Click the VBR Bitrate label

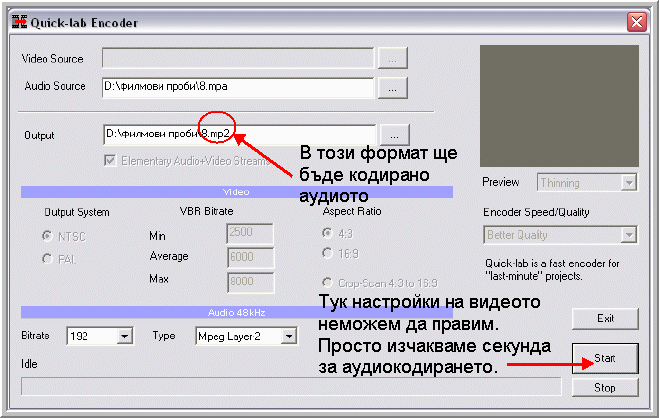click(206, 211)
